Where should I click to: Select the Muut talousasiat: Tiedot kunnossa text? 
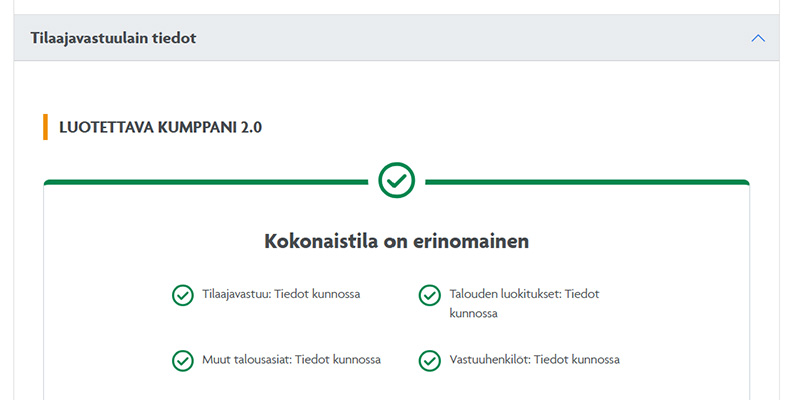pos(291,360)
